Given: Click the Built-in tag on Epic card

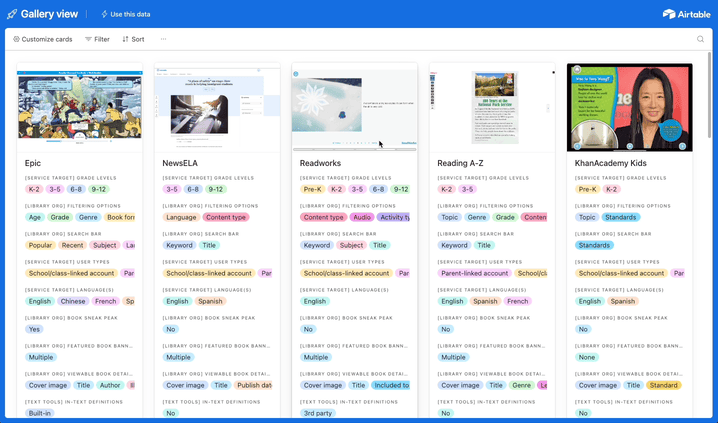Looking at the screenshot, I should [x=40, y=413].
